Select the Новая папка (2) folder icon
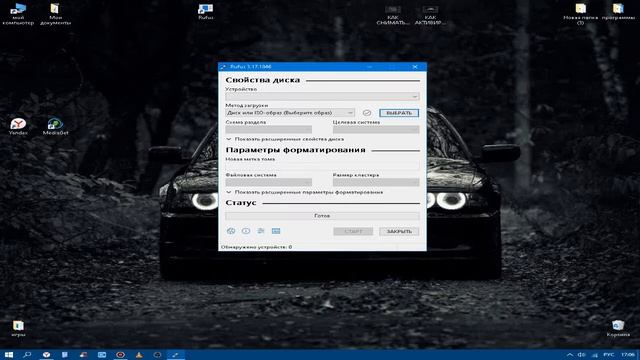Image resolution: width=640 pixels, height=360 pixels. pyautogui.click(x=580, y=14)
